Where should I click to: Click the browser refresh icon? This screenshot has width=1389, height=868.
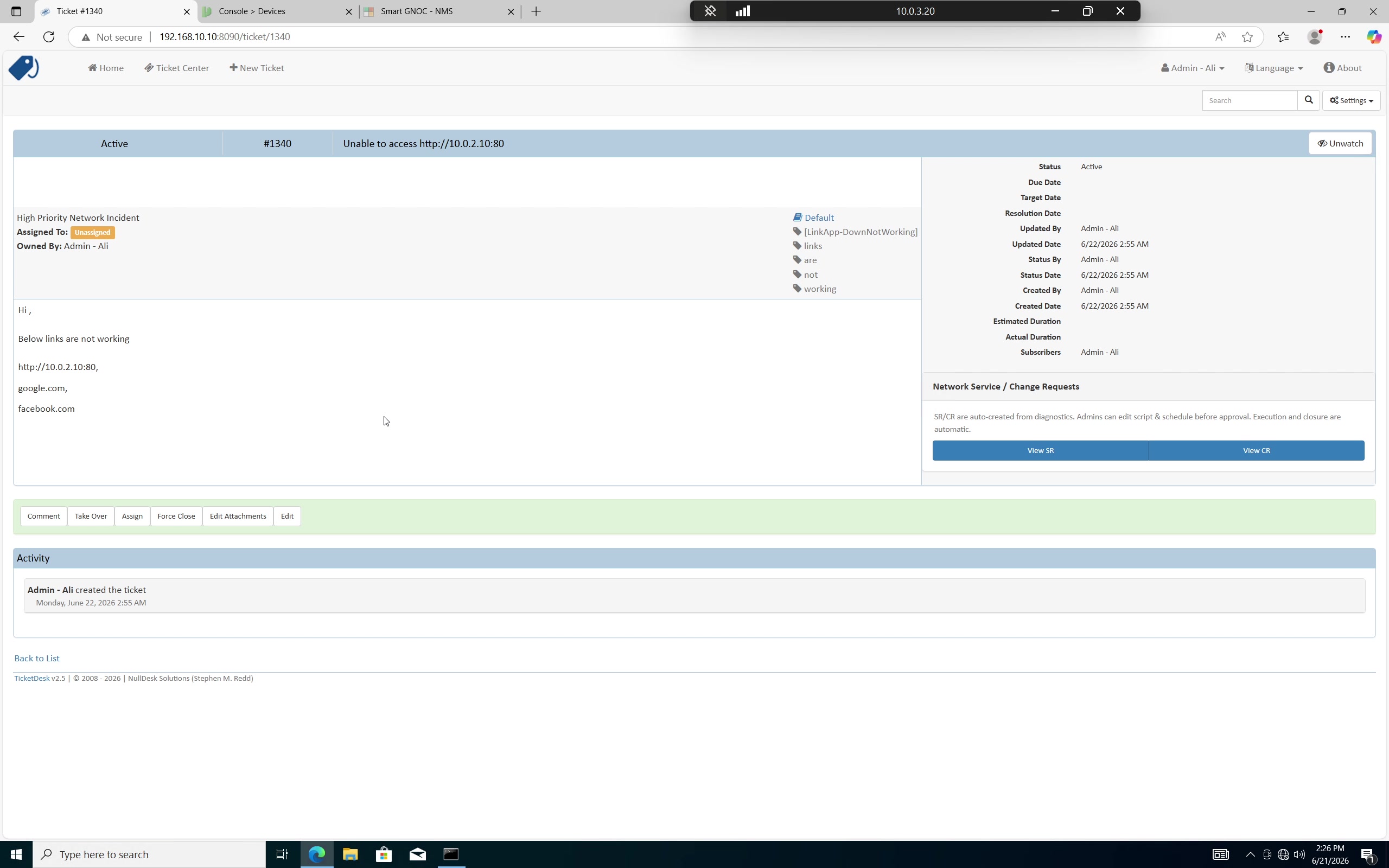pyautogui.click(x=49, y=37)
